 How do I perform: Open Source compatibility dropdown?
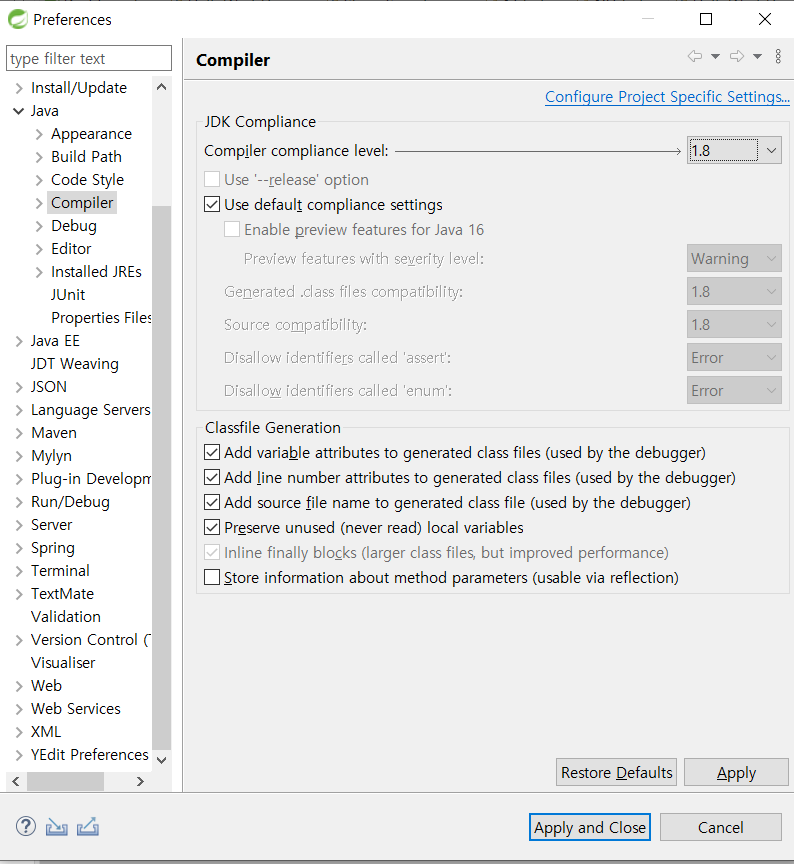click(734, 325)
